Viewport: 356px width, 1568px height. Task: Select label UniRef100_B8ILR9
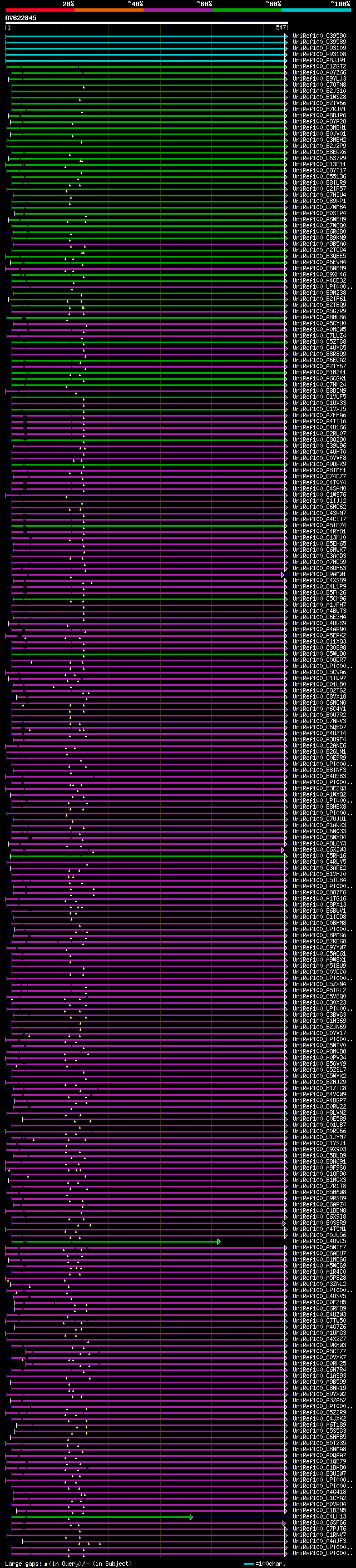click(319, 182)
